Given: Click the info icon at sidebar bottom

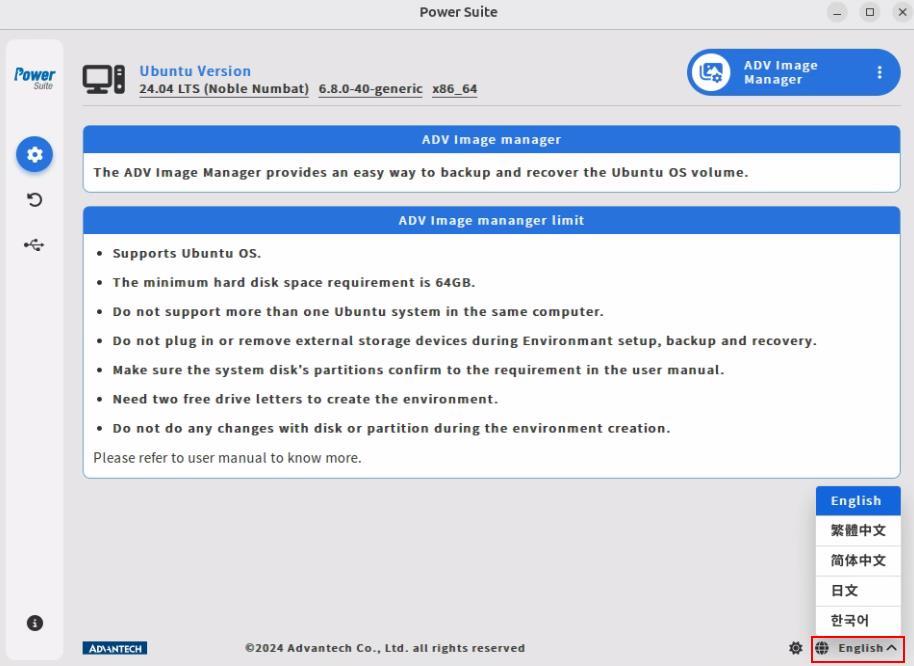Looking at the screenshot, I should tap(34, 623).
